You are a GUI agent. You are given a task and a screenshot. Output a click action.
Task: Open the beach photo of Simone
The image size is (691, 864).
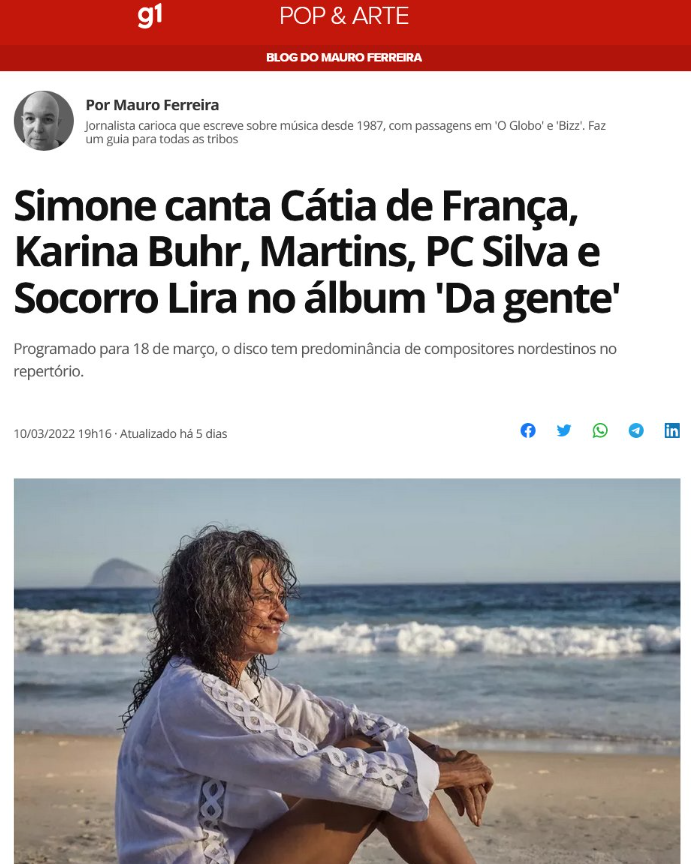coord(347,671)
